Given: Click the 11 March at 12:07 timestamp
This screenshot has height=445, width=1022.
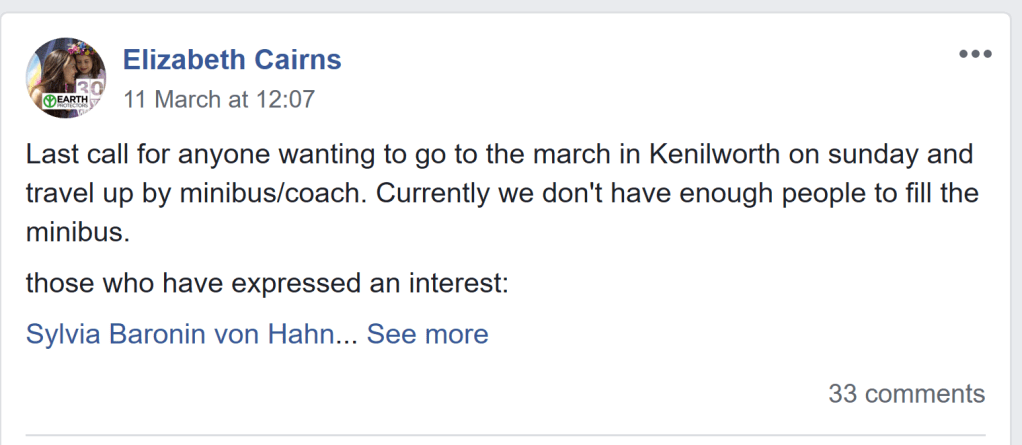Looking at the screenshot, I should (x=219, y=99).
